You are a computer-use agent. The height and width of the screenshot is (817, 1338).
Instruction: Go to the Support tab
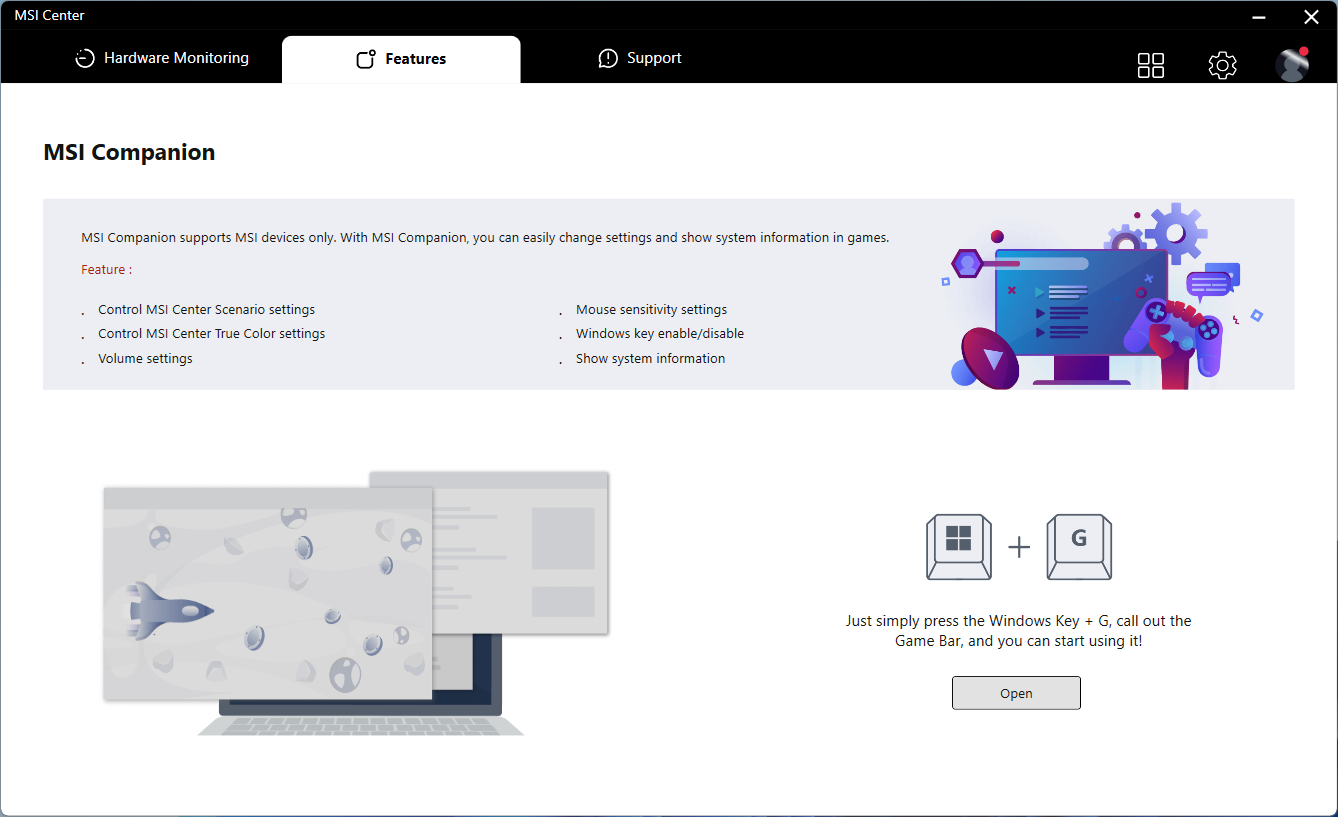click(640, 59)
